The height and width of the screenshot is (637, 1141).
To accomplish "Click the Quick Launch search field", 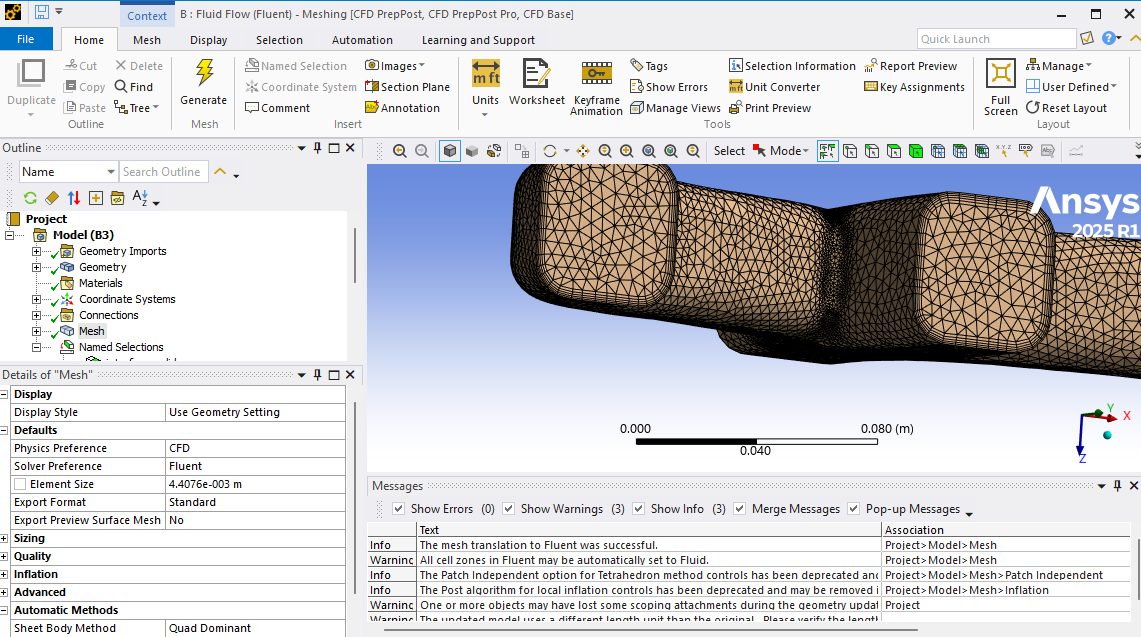I will pos(995,39).
